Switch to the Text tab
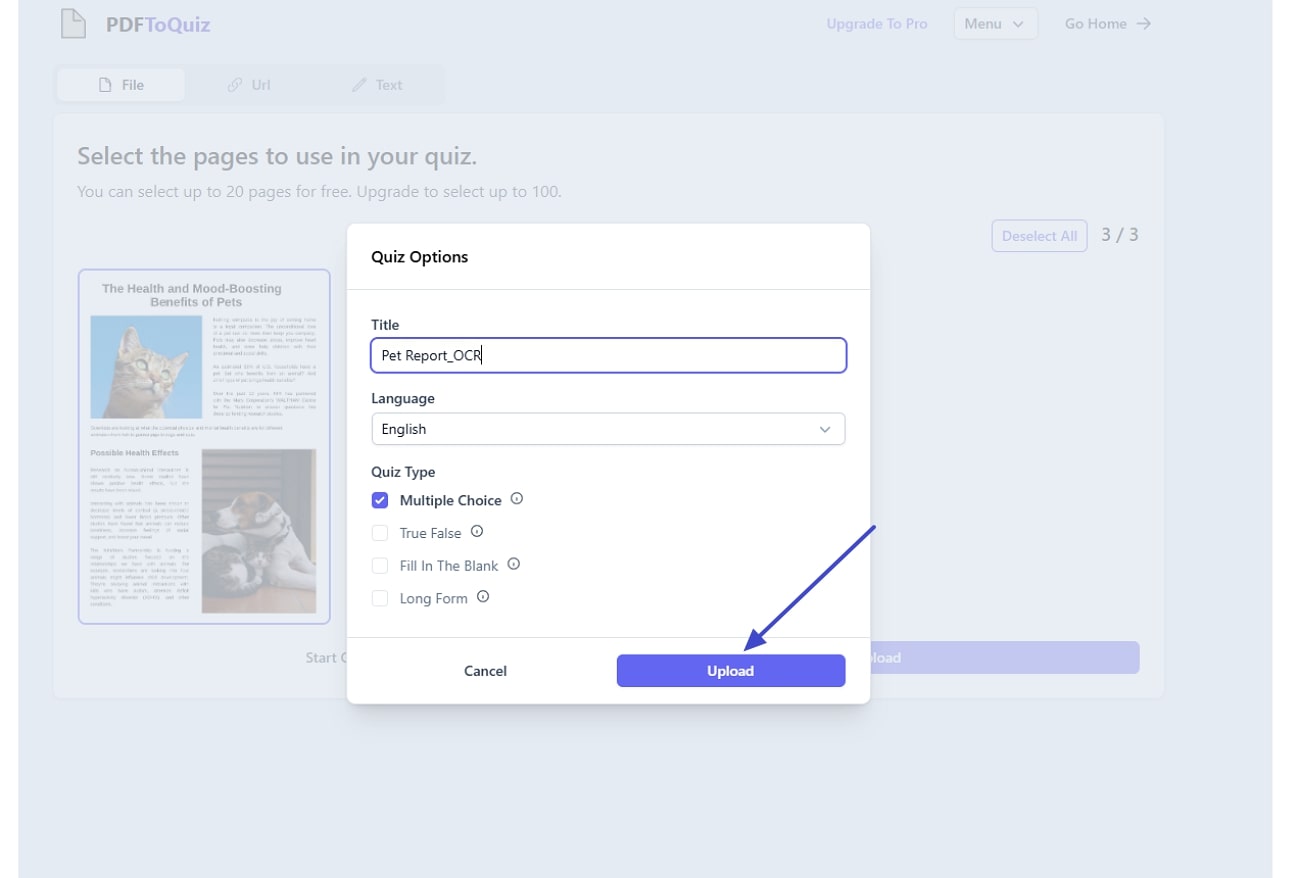The image size is (1300, 878). [x=377, y=85]
